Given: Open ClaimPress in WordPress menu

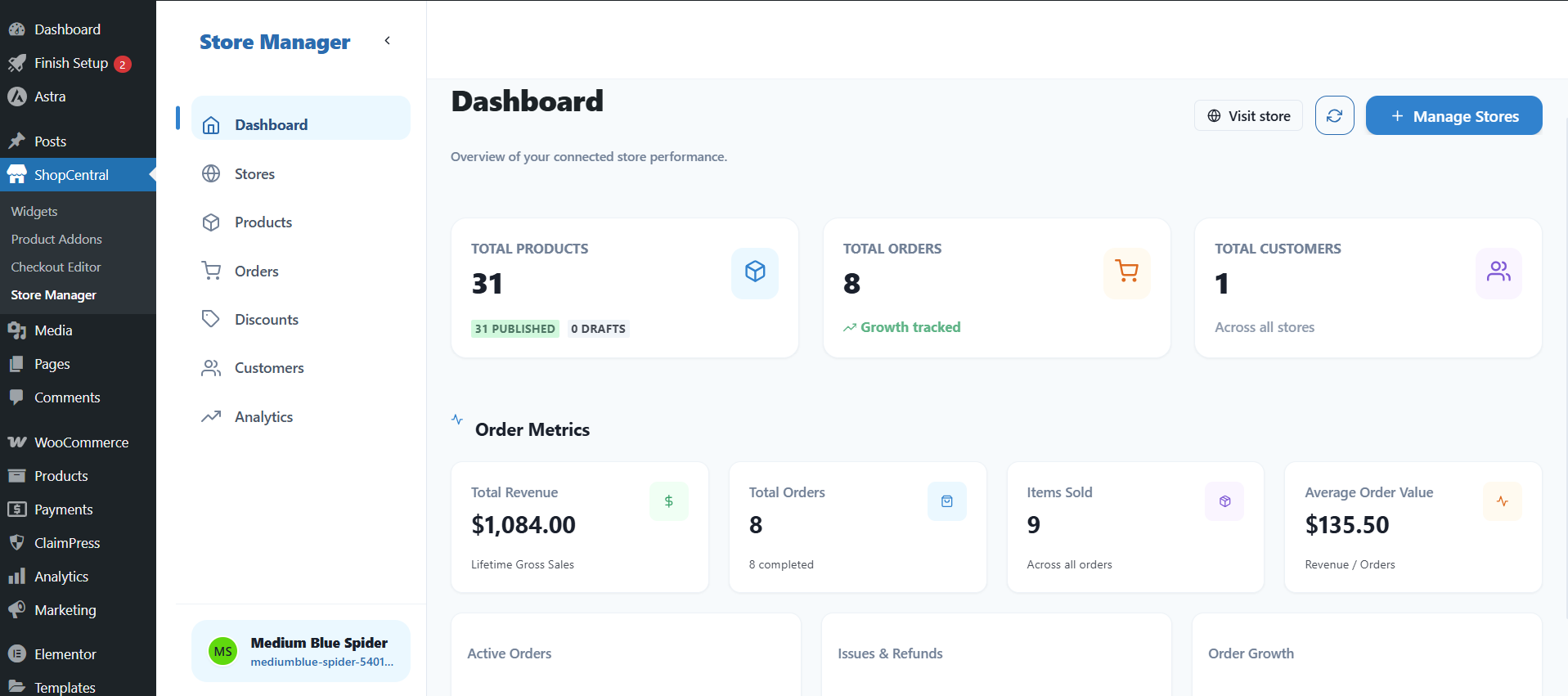Looking at the screenshot, I should click(78, 543).
